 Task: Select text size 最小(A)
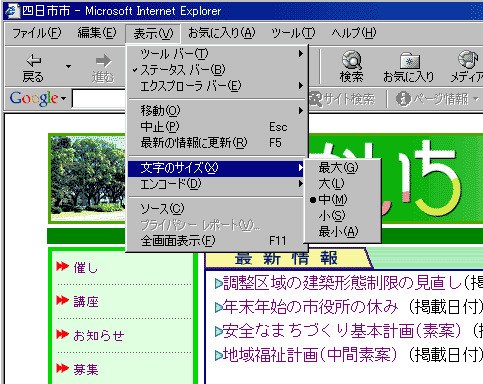point(342,231)
